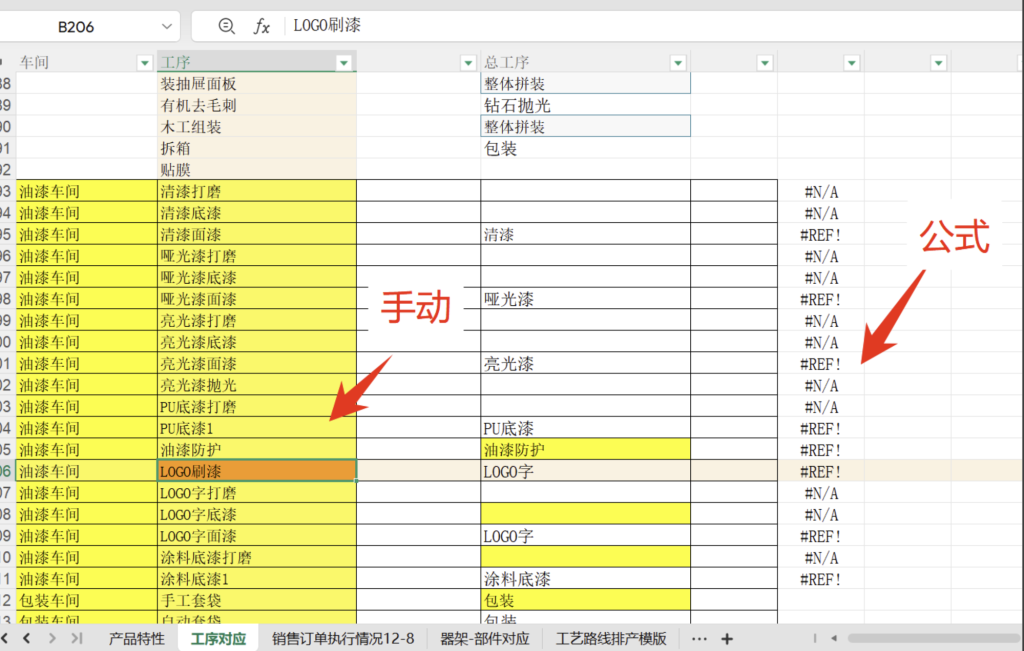Select the 包装 cell in the 拆箱 row

point(585,148)
